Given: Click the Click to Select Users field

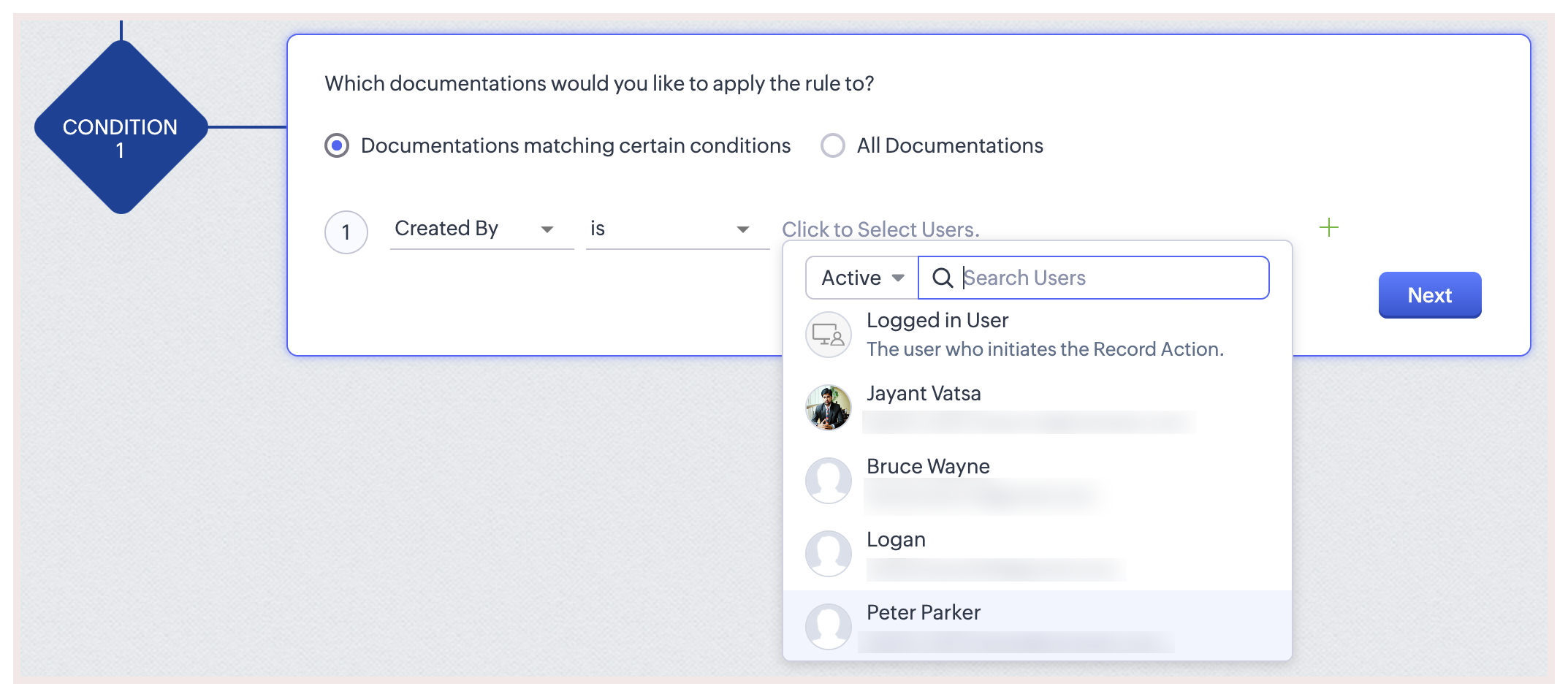Looking at the screenshot, I should (880, 229).
